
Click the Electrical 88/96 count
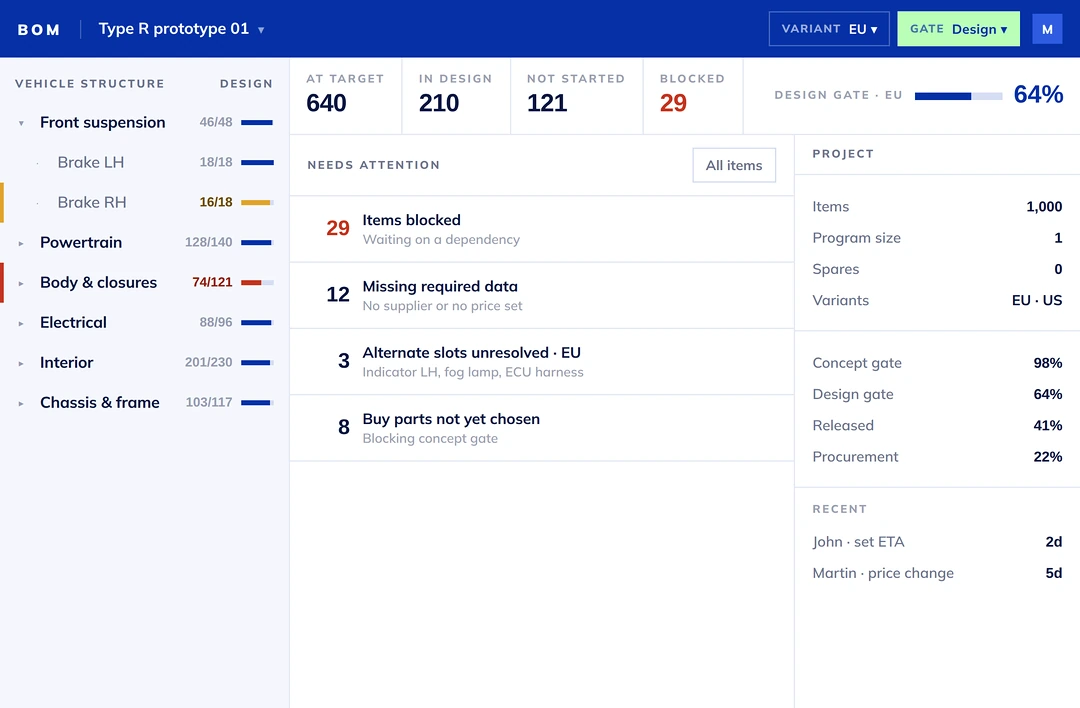(216, 322)
